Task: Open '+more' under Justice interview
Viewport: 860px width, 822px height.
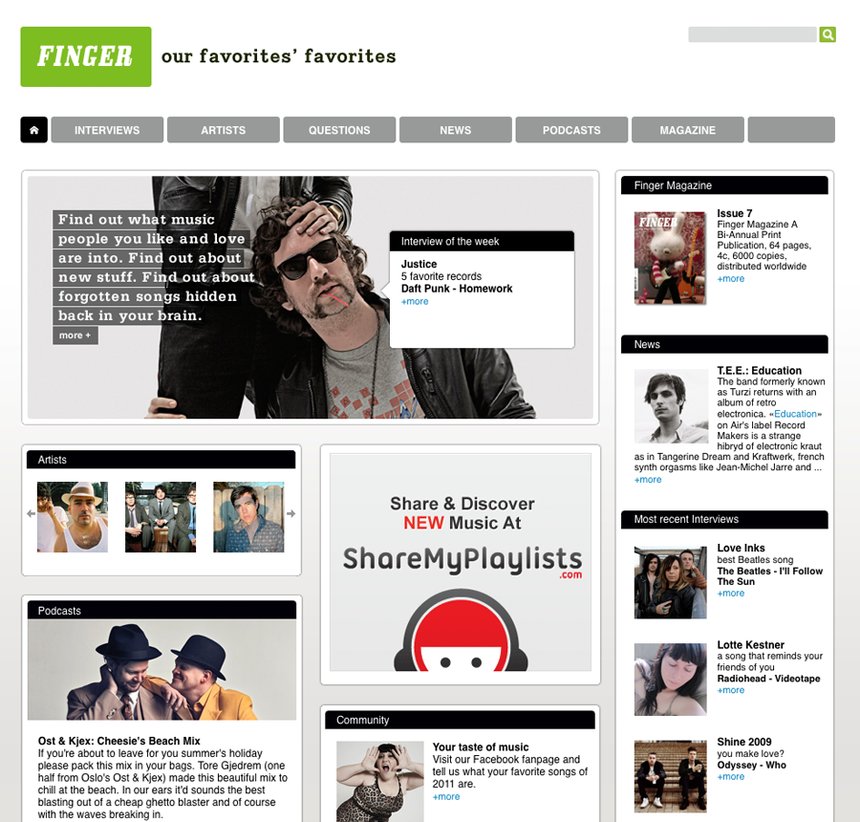Action: coord(415,302)
